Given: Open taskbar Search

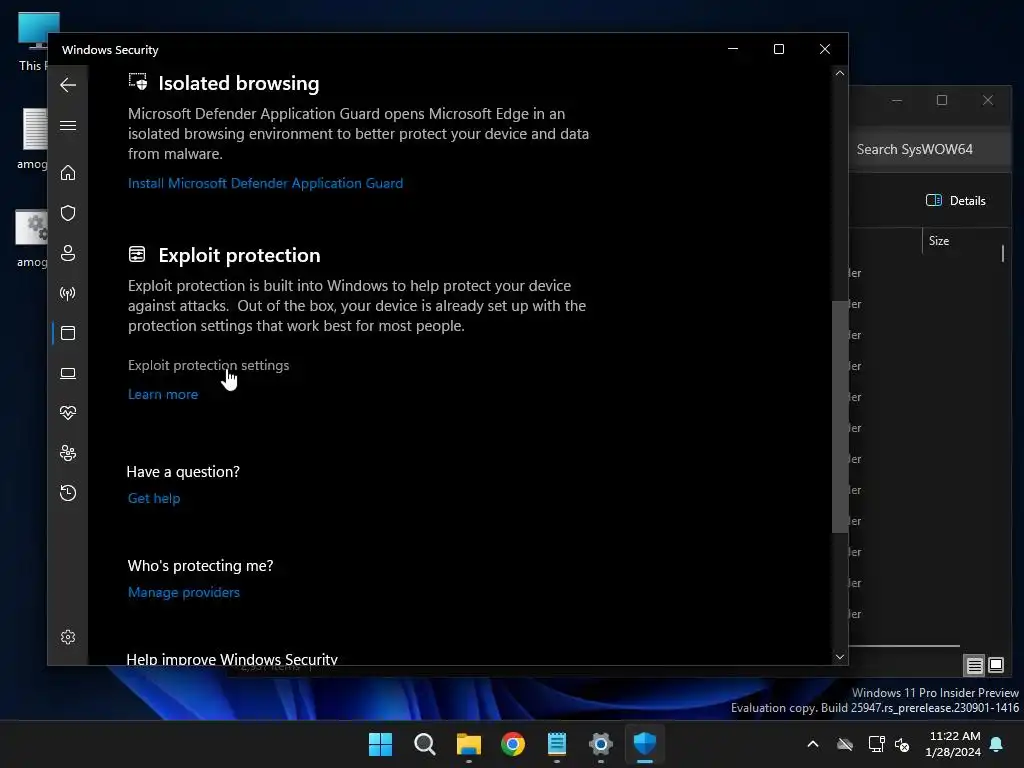Looking at the screenshot, I should (x=424, y=744).
